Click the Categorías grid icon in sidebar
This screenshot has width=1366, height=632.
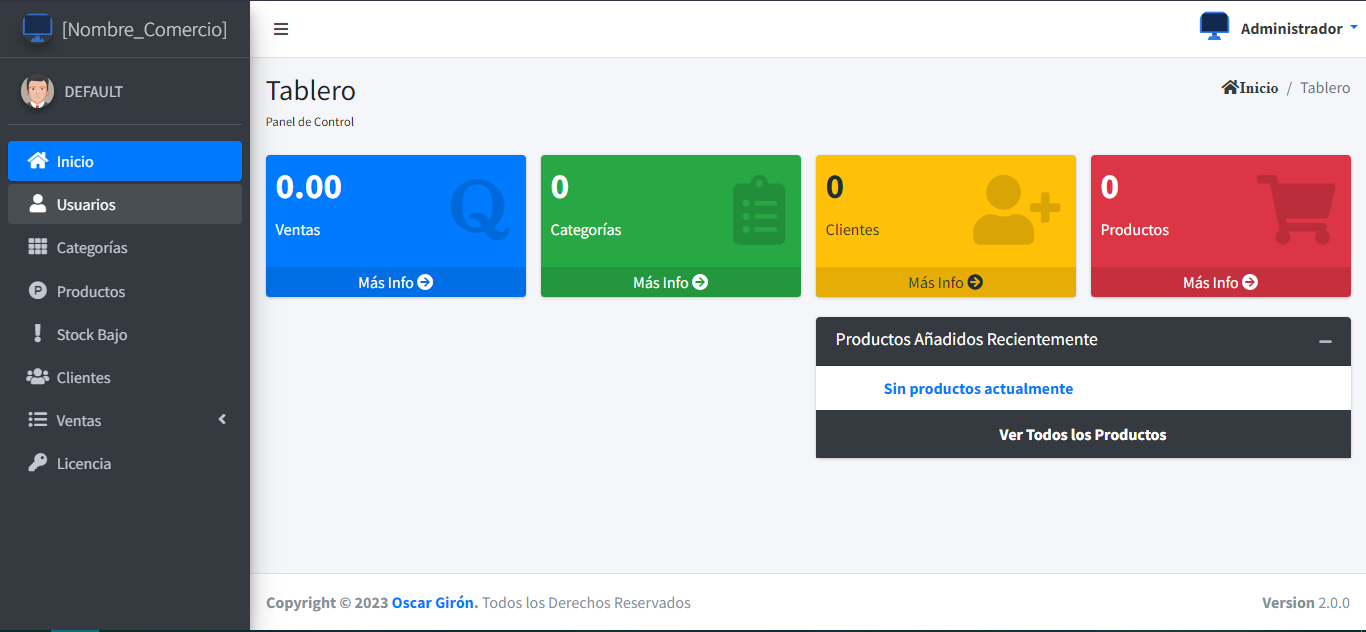(x=37, y=247)
